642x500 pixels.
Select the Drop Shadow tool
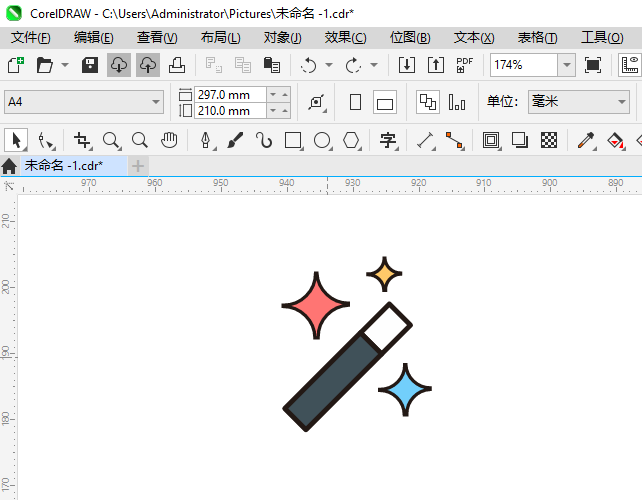[x=520, y=140]
